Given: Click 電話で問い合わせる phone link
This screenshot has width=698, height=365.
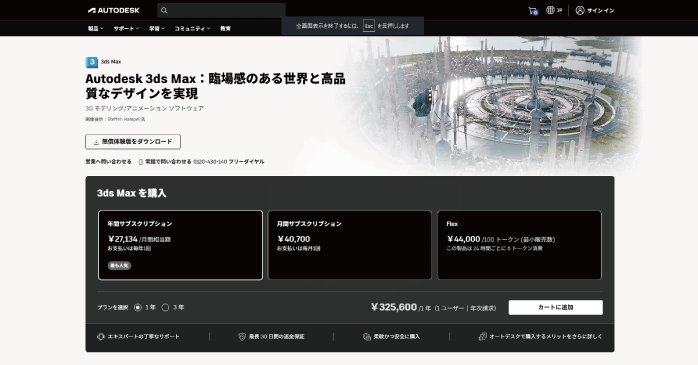Looking at the screenshot, I should pyautogui.click(x=201, y=162).
